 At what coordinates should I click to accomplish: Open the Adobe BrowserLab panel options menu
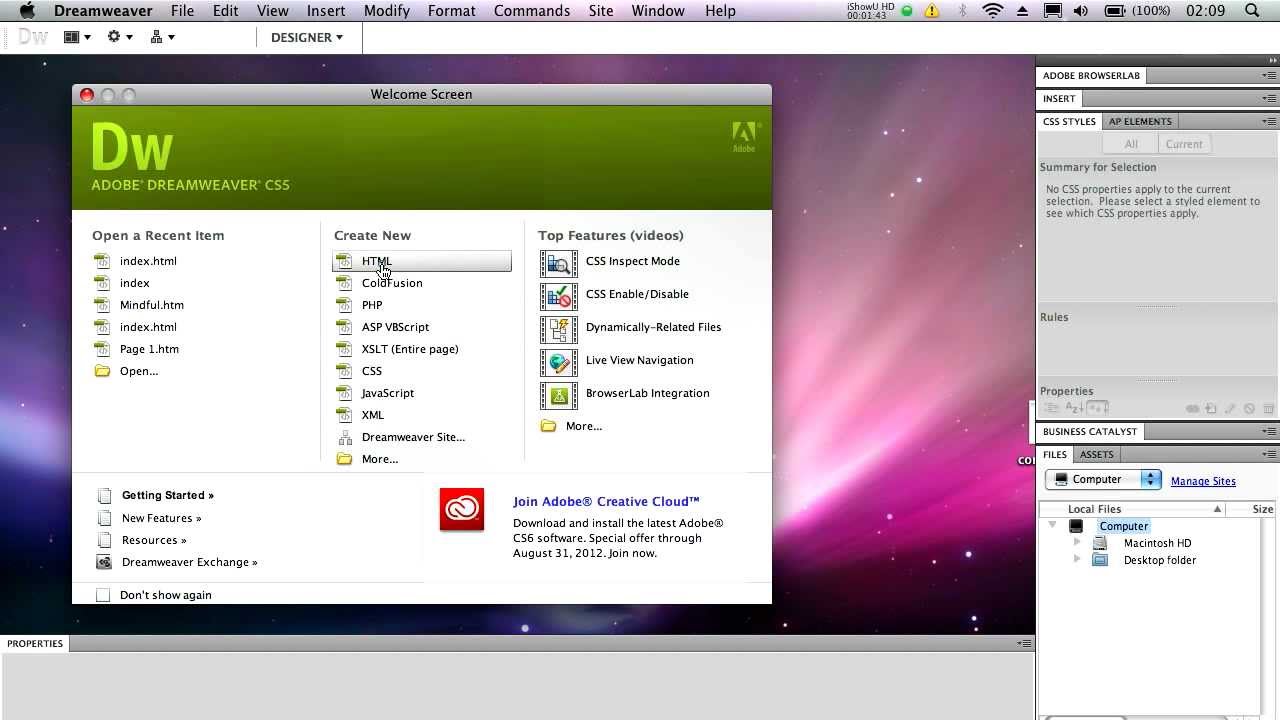coord(1269,76)
